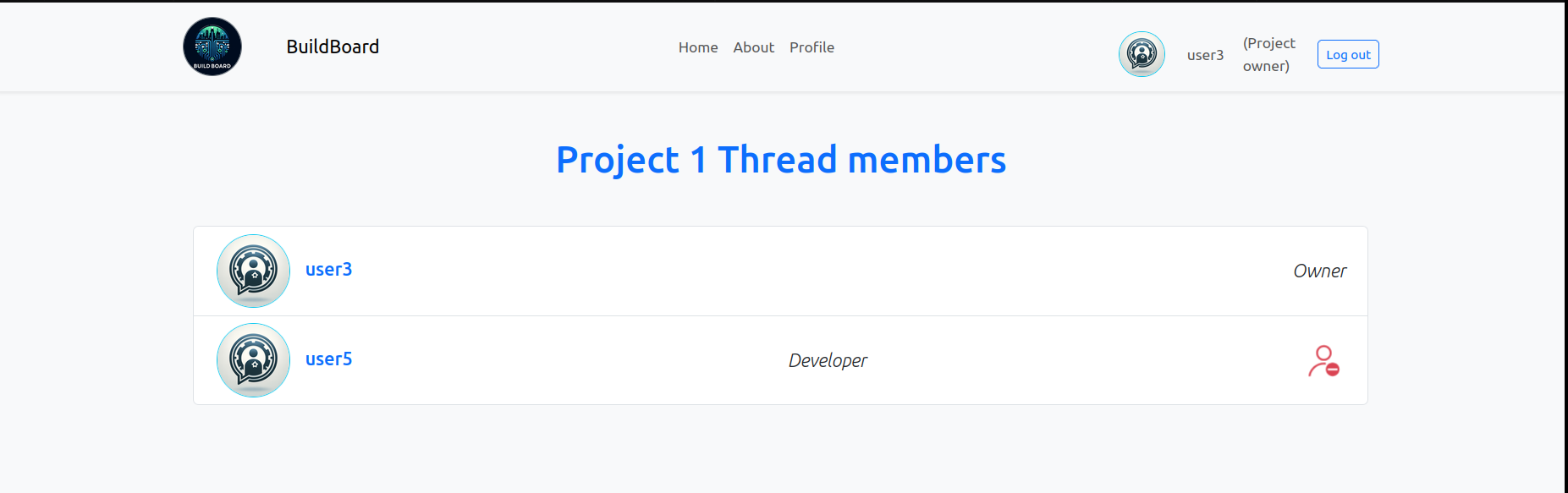The width and height of the screenshot is (1568, 493).
Task: Click user5's avatar in the members list
Action: (253, 360)
